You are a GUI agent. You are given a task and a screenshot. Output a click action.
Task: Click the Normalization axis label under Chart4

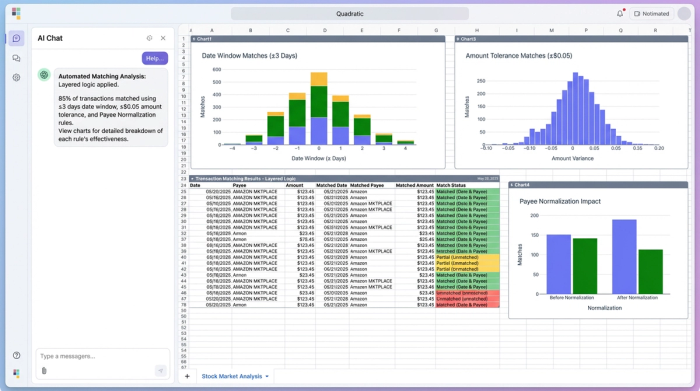(x=604, y=308)
